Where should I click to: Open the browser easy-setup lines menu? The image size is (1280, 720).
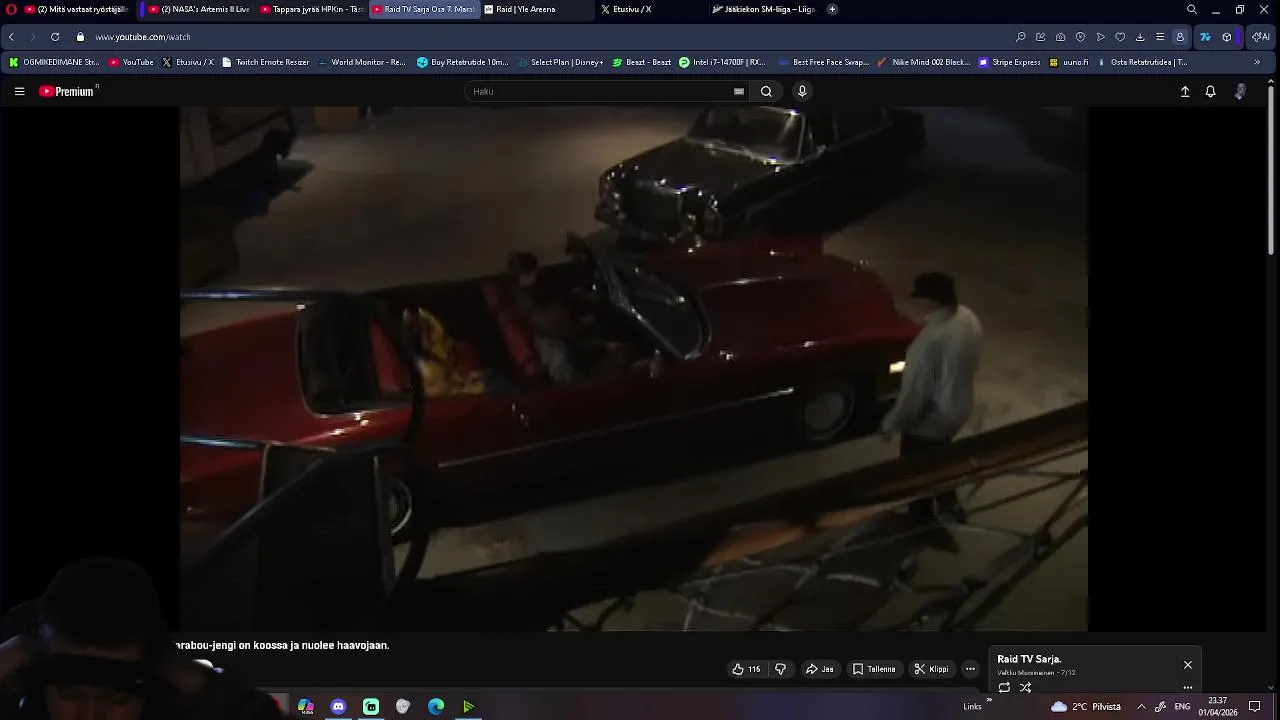(x=1160, y=37)
